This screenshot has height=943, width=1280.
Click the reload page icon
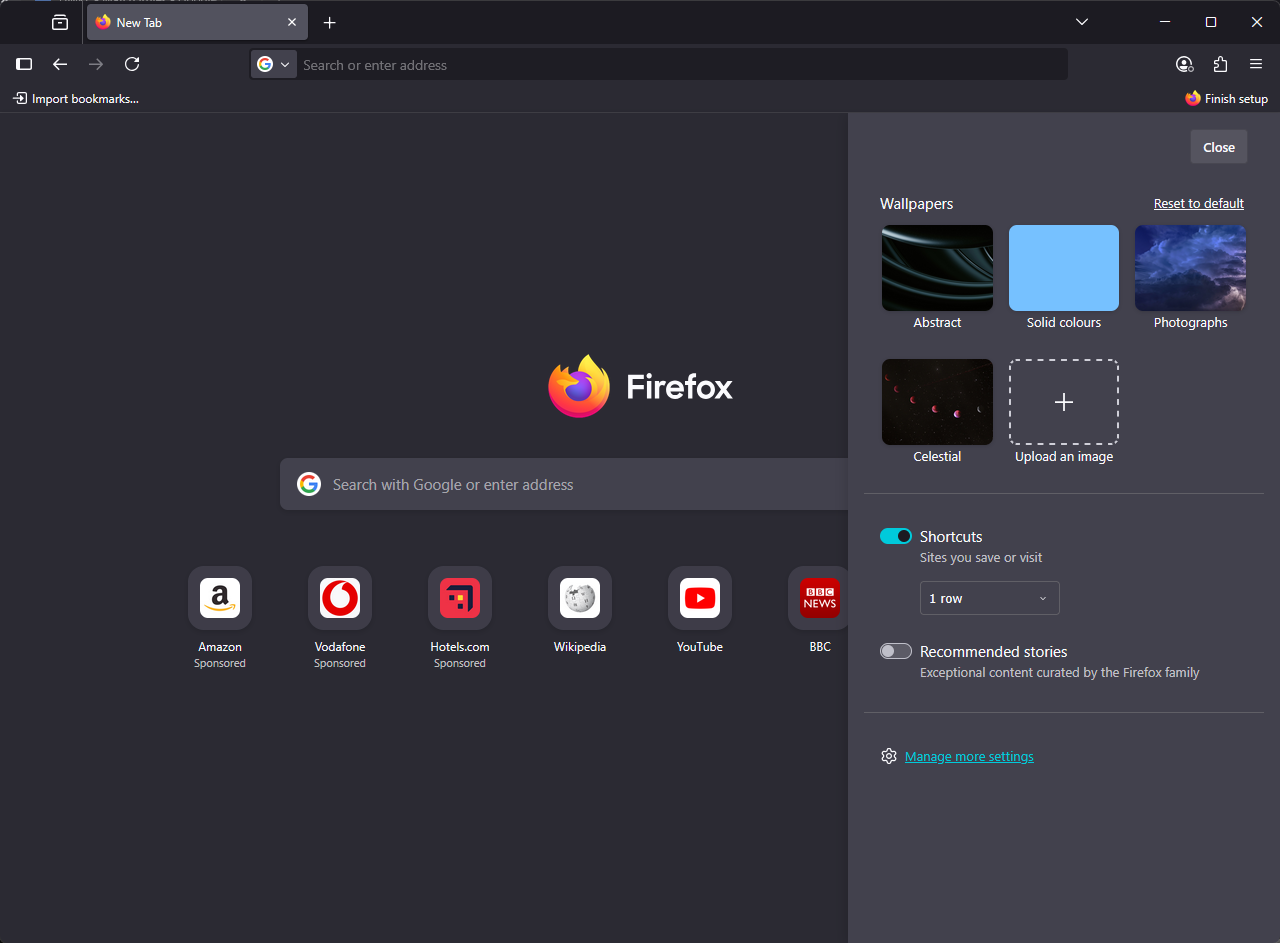[x=132, y=64]
